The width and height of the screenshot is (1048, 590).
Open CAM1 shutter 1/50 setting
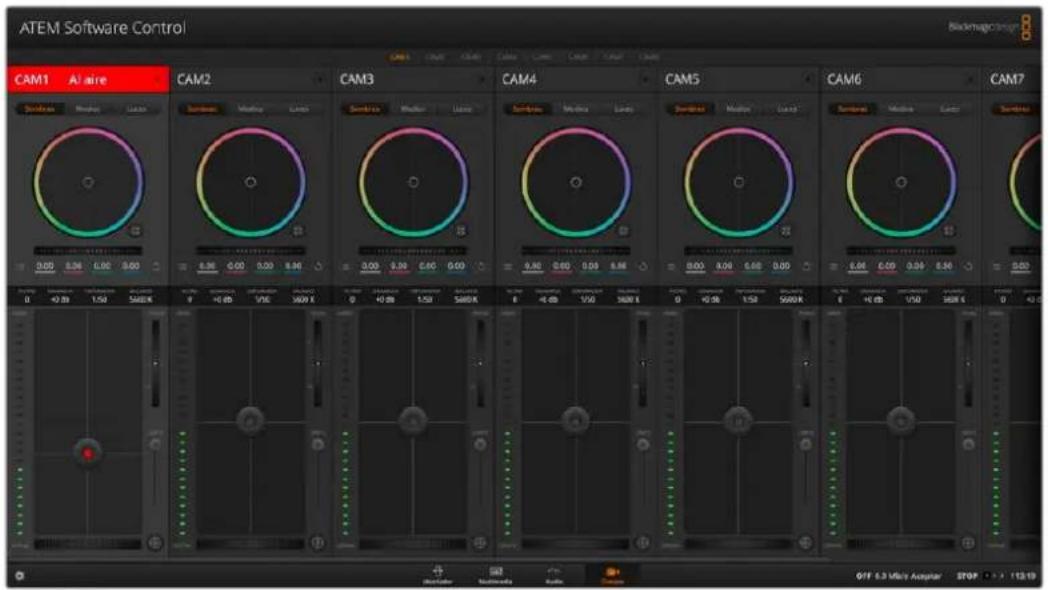coord(99,297)
